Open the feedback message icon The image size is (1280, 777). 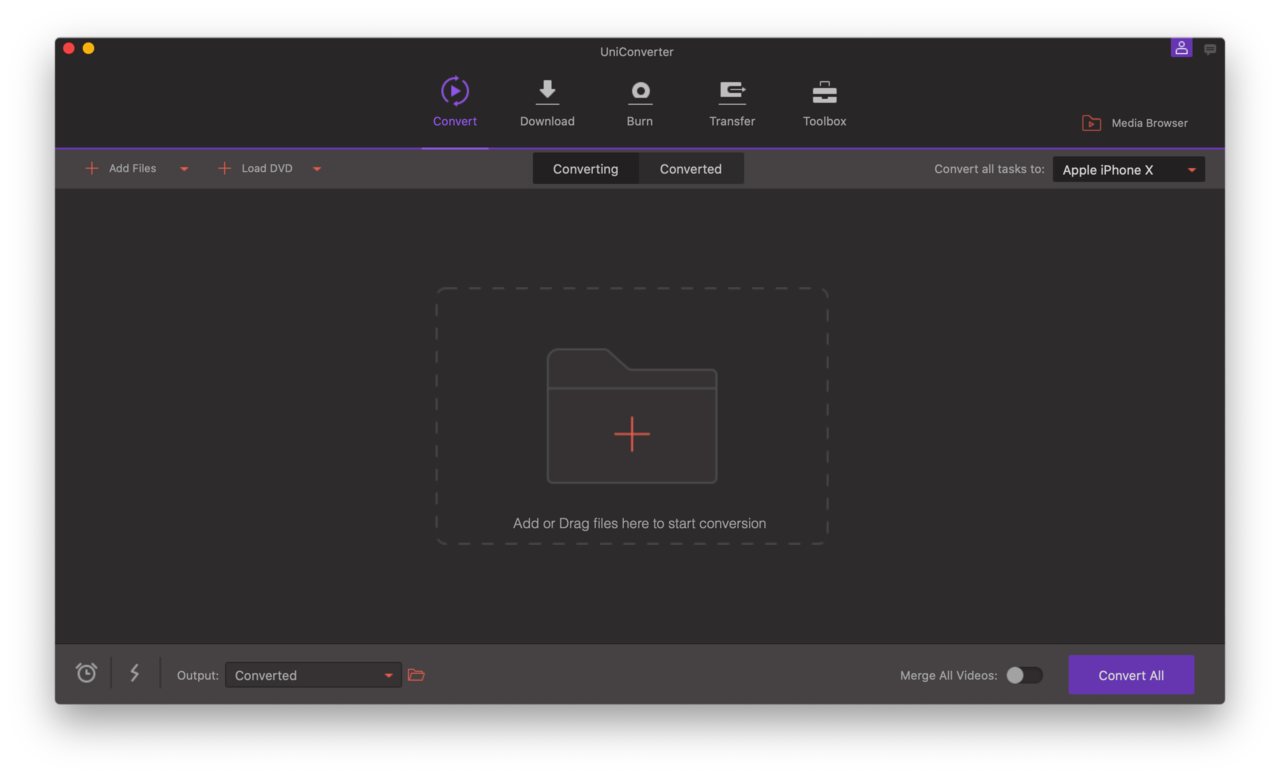(x=1210, y=49)
